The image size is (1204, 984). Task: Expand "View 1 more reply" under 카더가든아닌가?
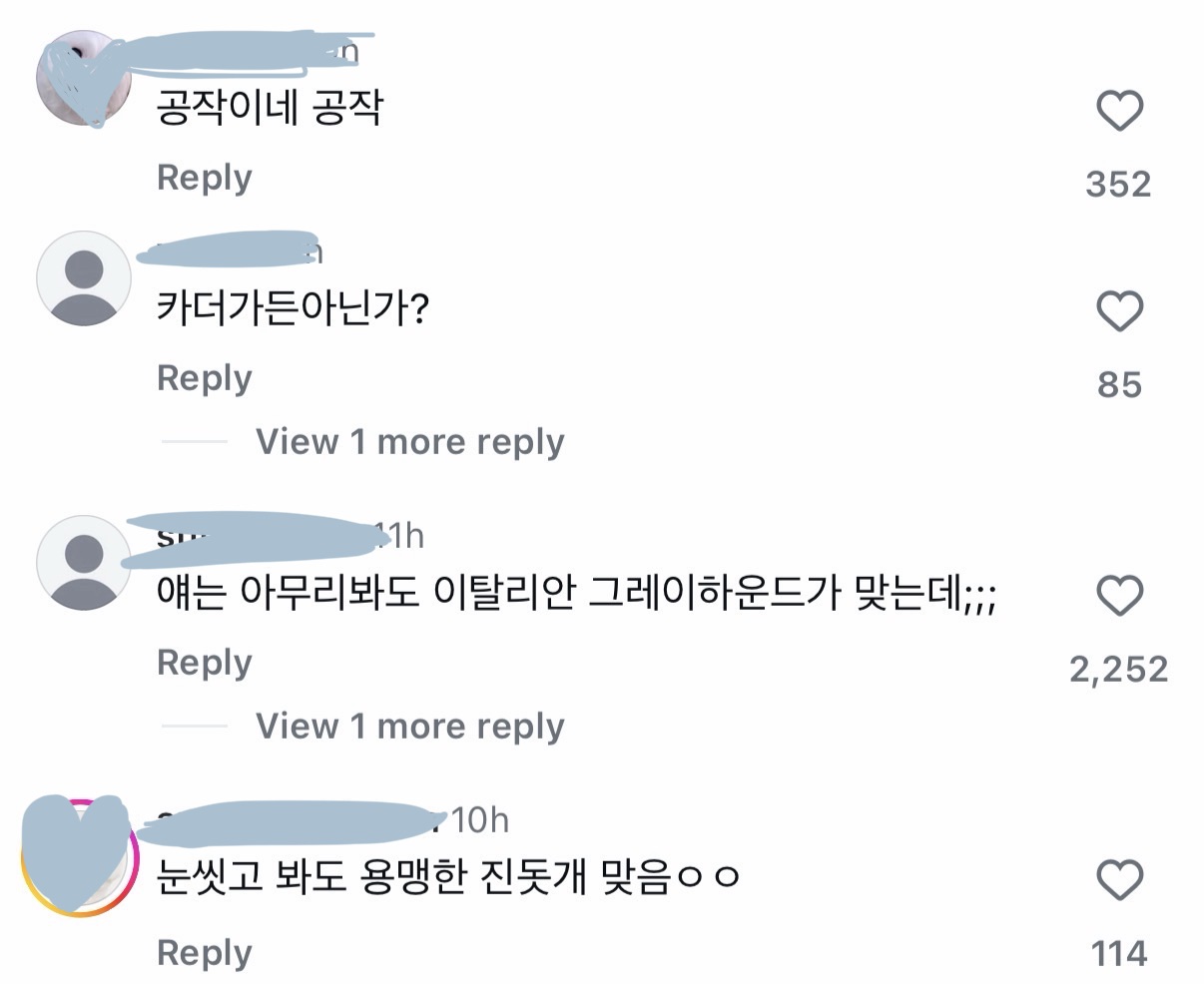(409, 441)
